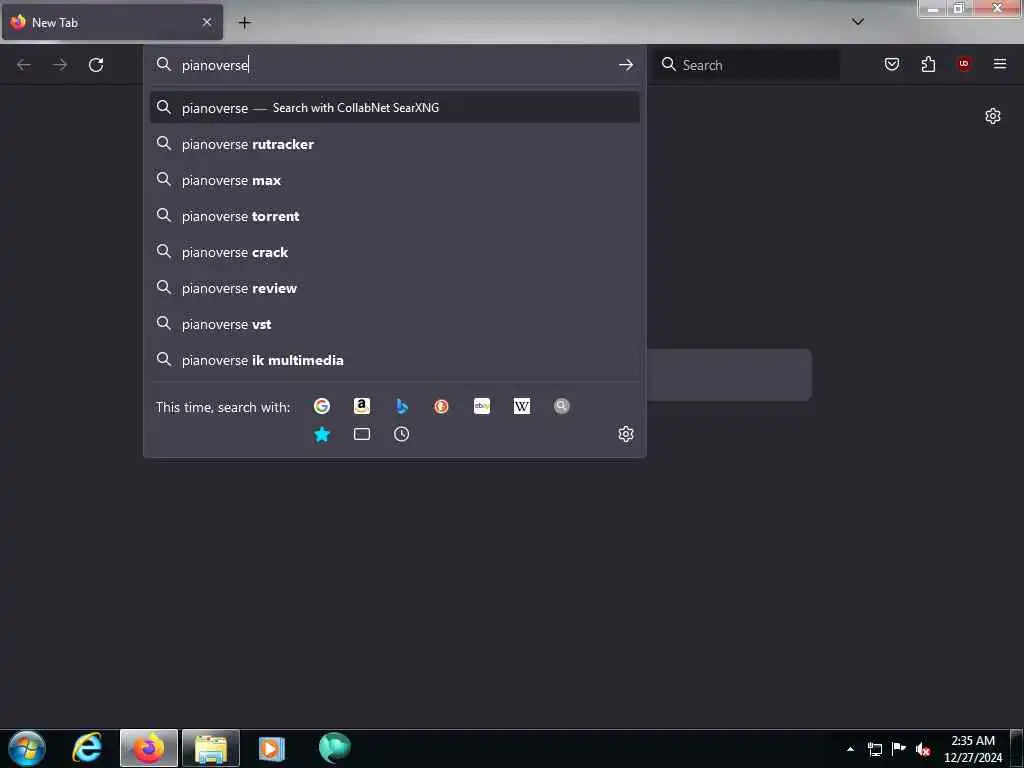Open the taskbar clock showing 2:35 AM
Image resolution: width=1024 pixels, height=768 pixels.
click(x=973, y=749)
